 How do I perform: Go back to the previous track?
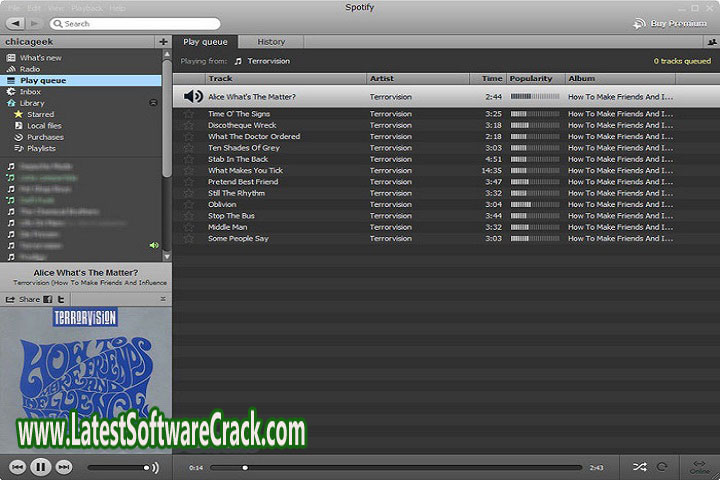pyautogui.click(x=17, y=467)
